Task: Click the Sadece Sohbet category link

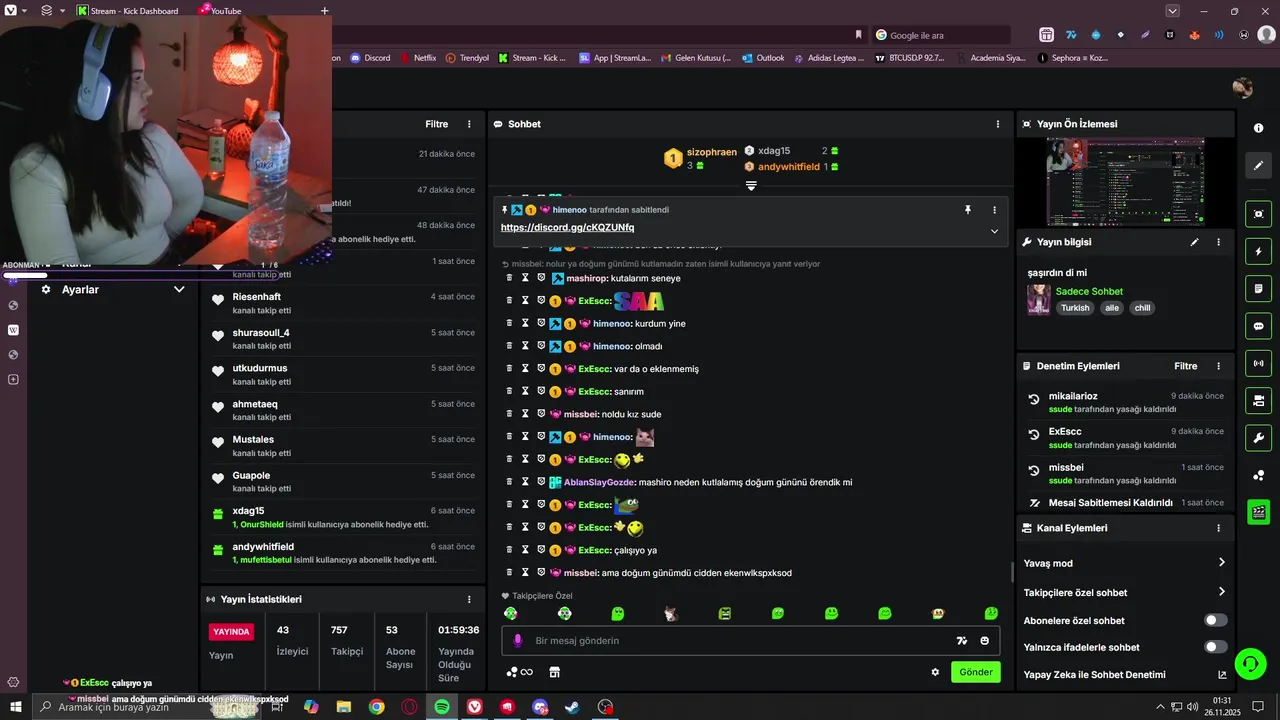Action: (x=1089, y=291)
